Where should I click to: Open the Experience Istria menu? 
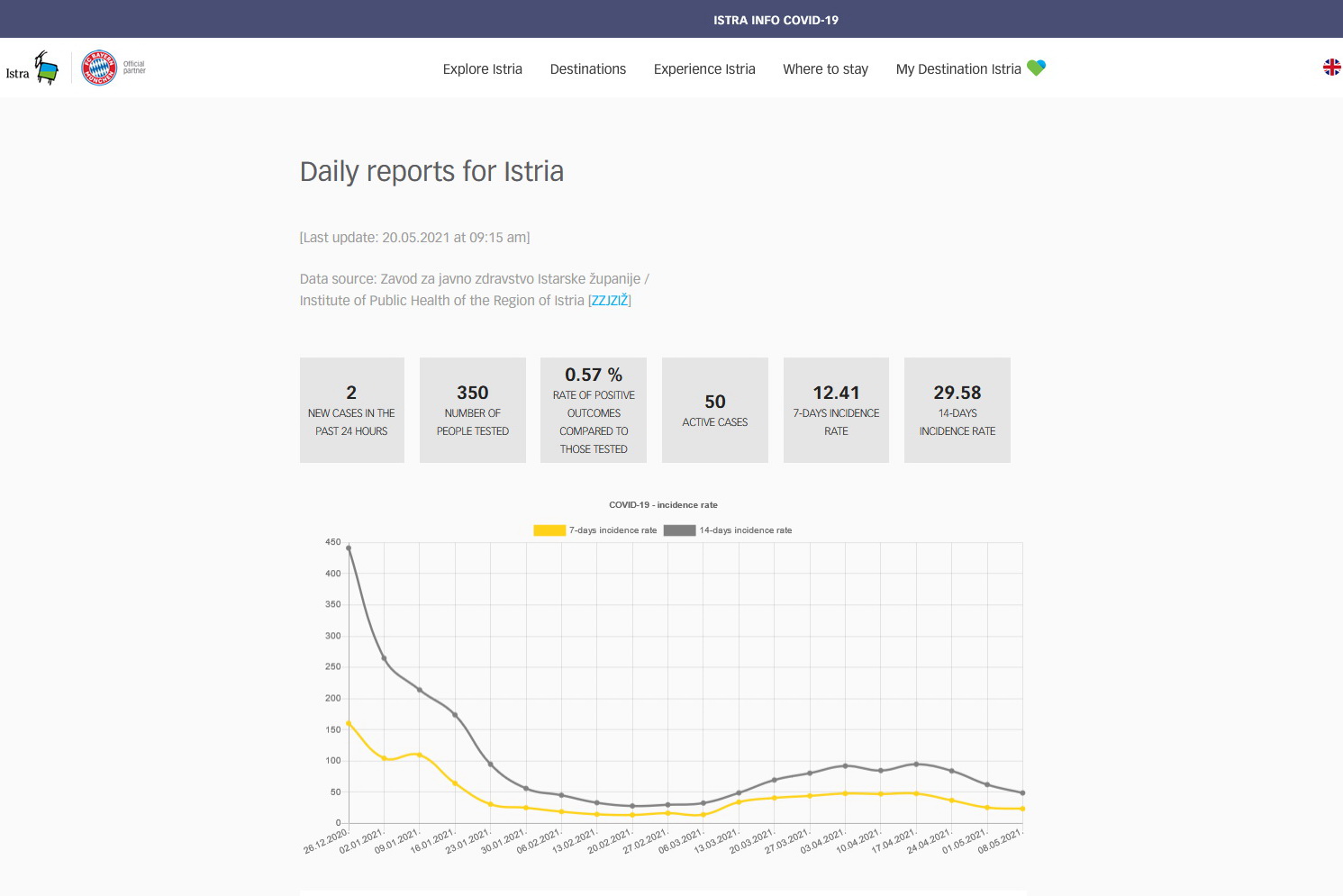point(704,69)
